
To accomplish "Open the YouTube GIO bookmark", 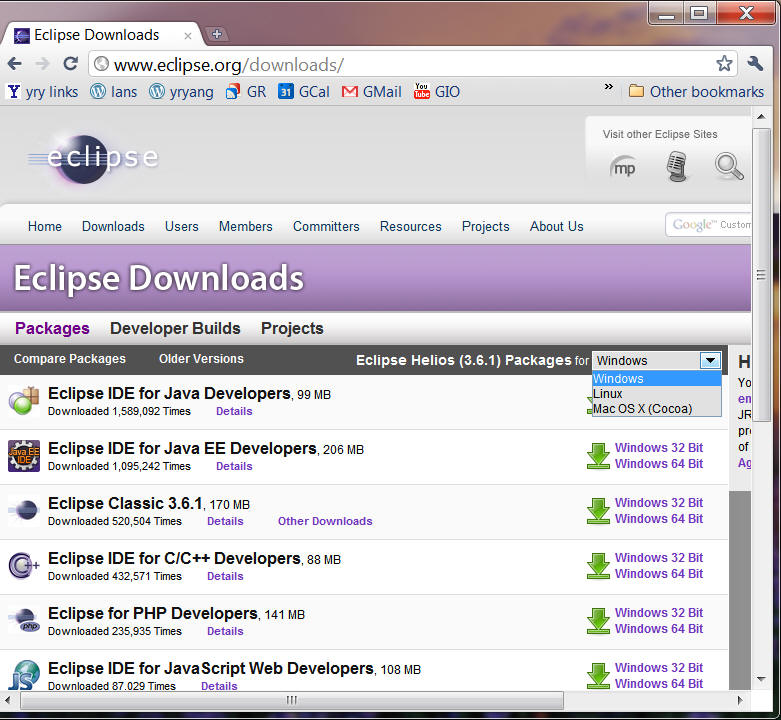I will point(437,92).
